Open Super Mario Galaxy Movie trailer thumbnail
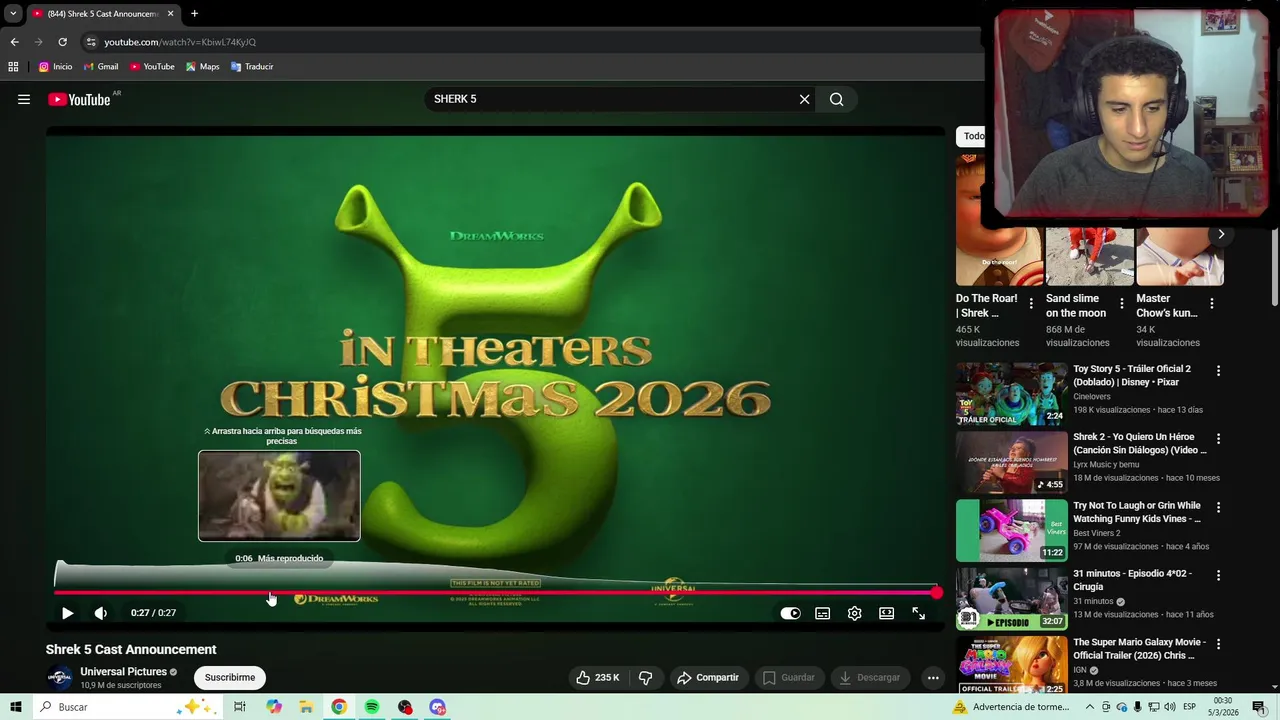 [x=1012, y=665]
